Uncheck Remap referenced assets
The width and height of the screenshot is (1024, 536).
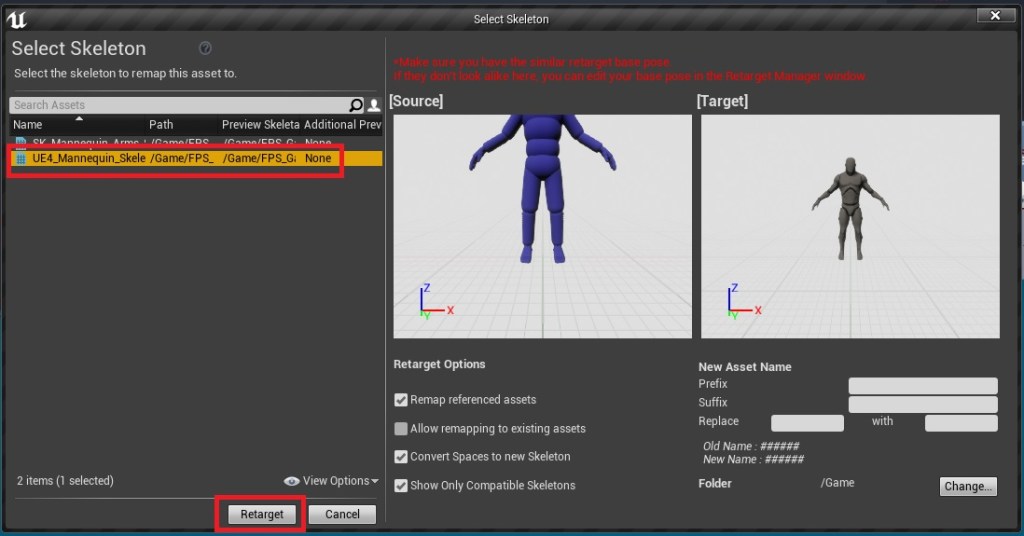coord(401,400)
